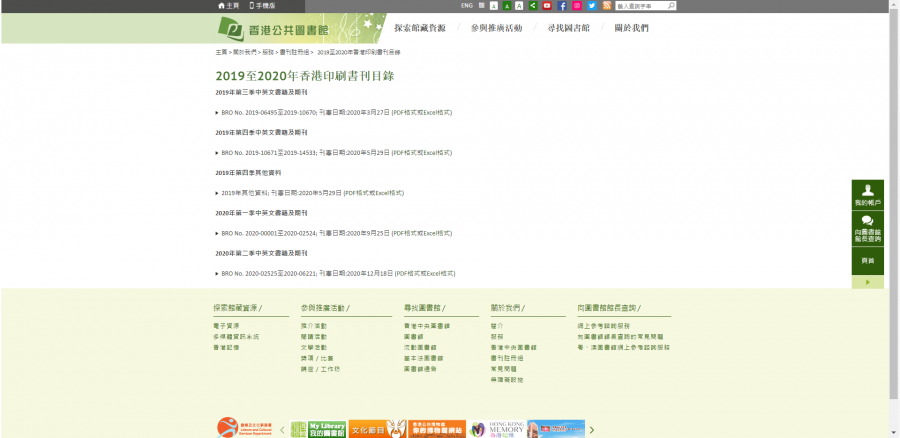Viewport: 900px width, 438px height.
Task: Open 我的帳戶 side panel icon
Action: (867, 195)
